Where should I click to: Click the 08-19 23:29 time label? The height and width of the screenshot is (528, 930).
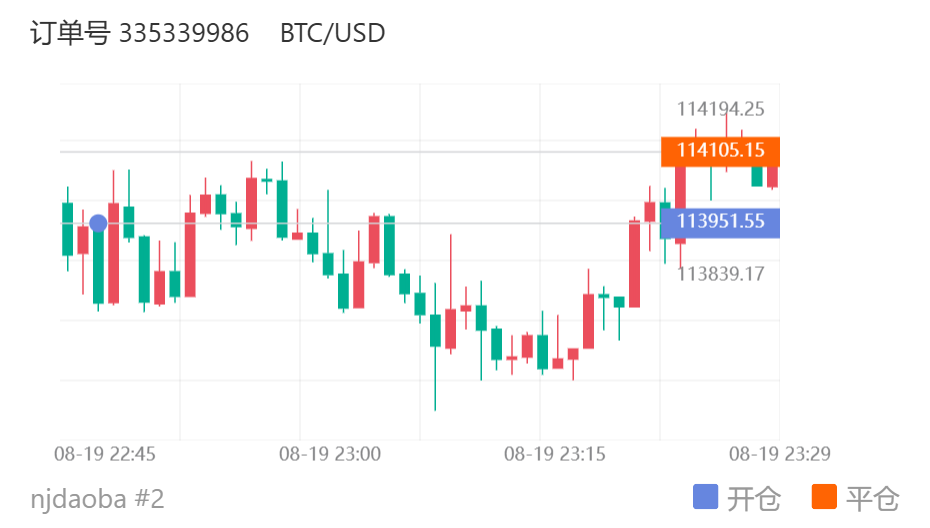779,454
